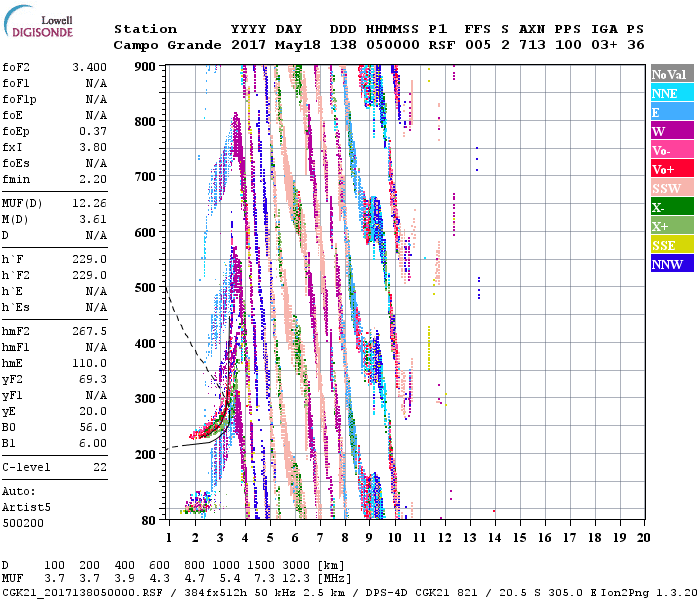This screenshot has width=700, height=600.
Task: Select the E light-blue legend swatch
Action: (672, 112)
